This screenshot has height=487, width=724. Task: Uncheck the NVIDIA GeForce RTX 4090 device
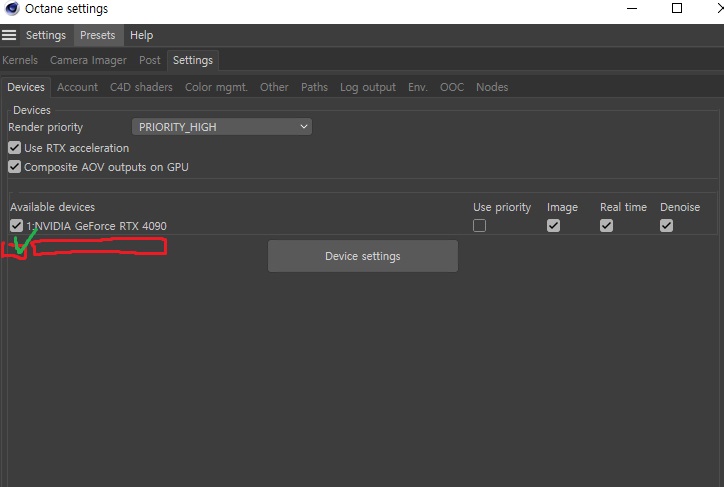(x=16, y=226)
